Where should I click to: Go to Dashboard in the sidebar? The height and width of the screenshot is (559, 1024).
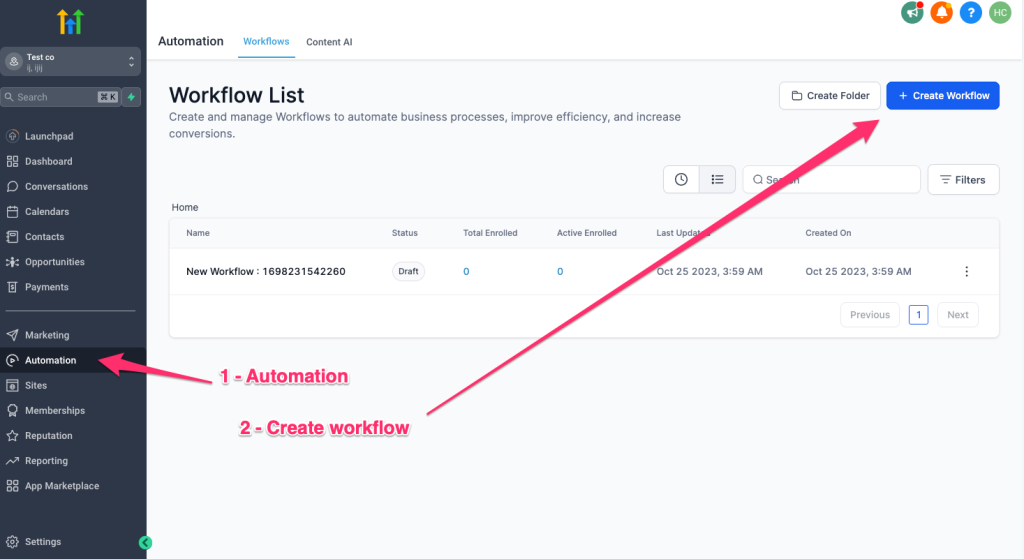[48, 161]
